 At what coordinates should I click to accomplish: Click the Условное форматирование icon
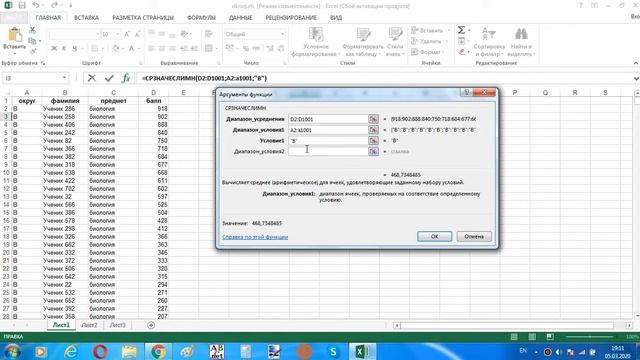coord(315,34)
